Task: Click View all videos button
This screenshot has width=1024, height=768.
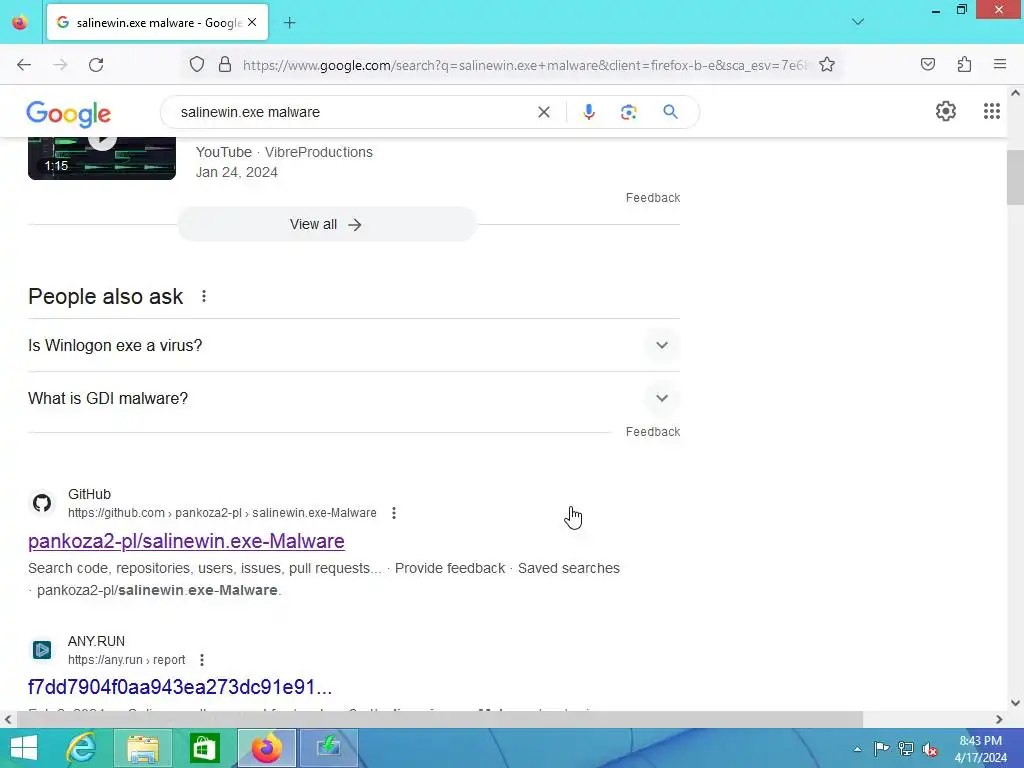Action: [x=327, y=225]
